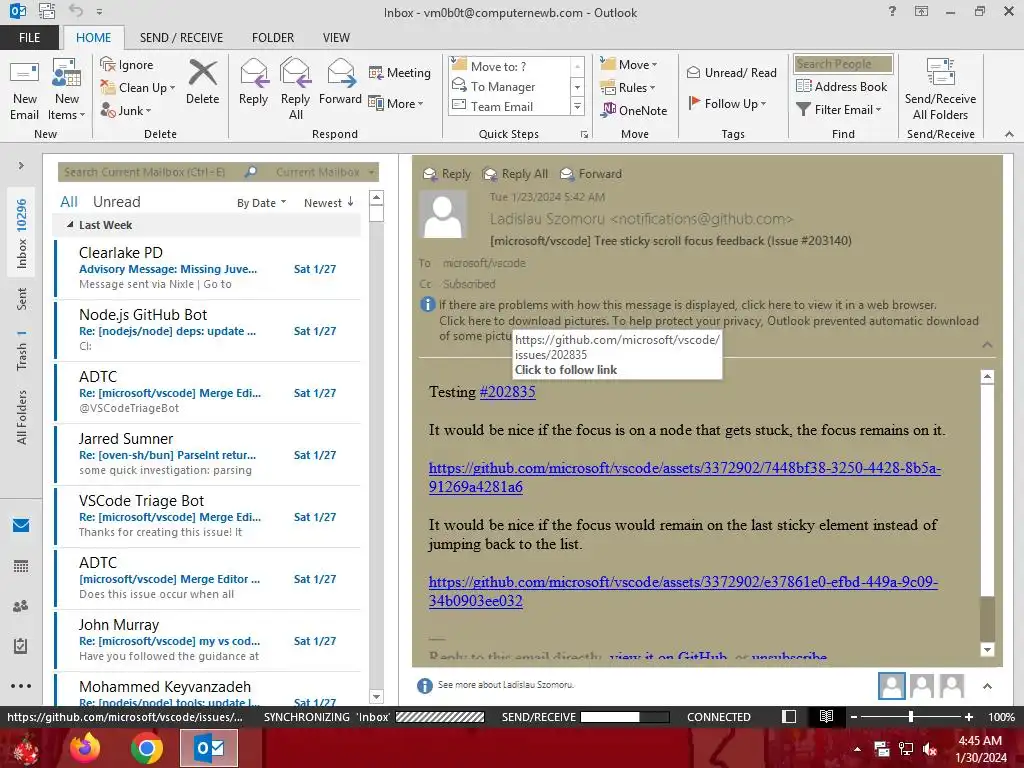Viewport: 1024px width, 768px height.
Task: Select 'Move to: ?' quick step
Action: (510, 66)
